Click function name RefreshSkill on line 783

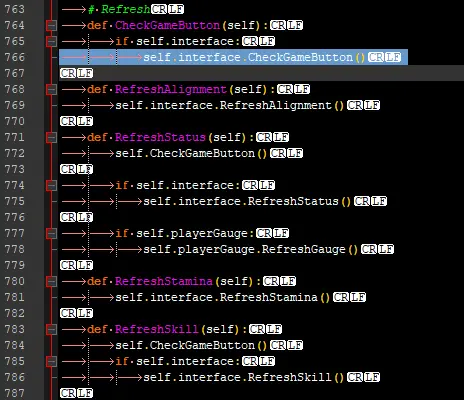tap(157, 329)
